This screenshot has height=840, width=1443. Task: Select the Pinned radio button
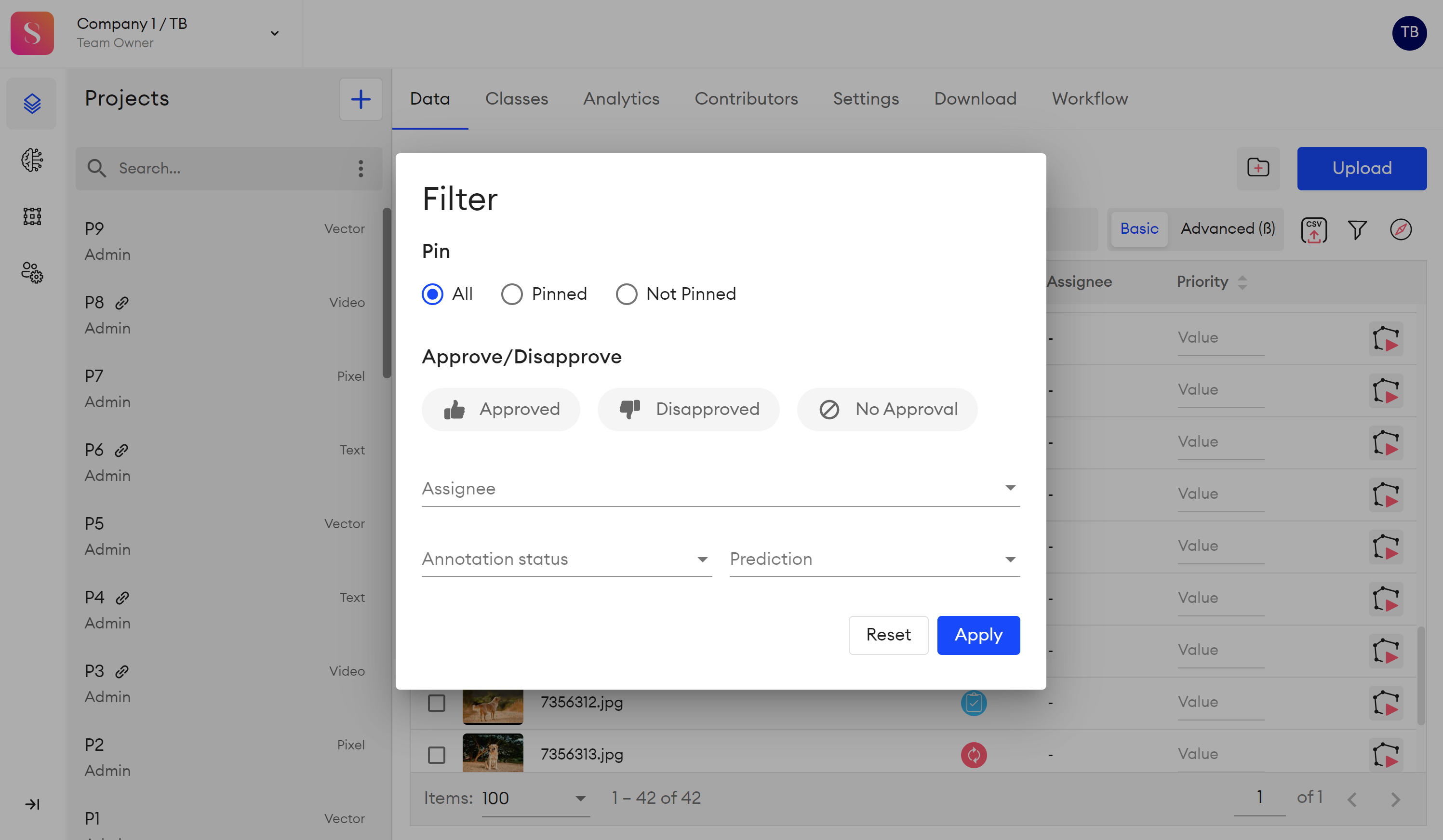pos(512,294)
